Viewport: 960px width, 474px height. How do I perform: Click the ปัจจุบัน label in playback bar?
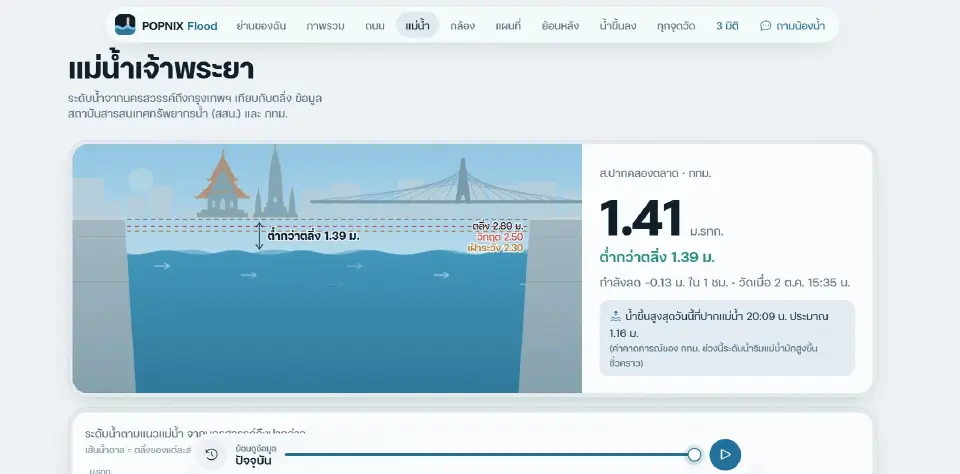253,461
